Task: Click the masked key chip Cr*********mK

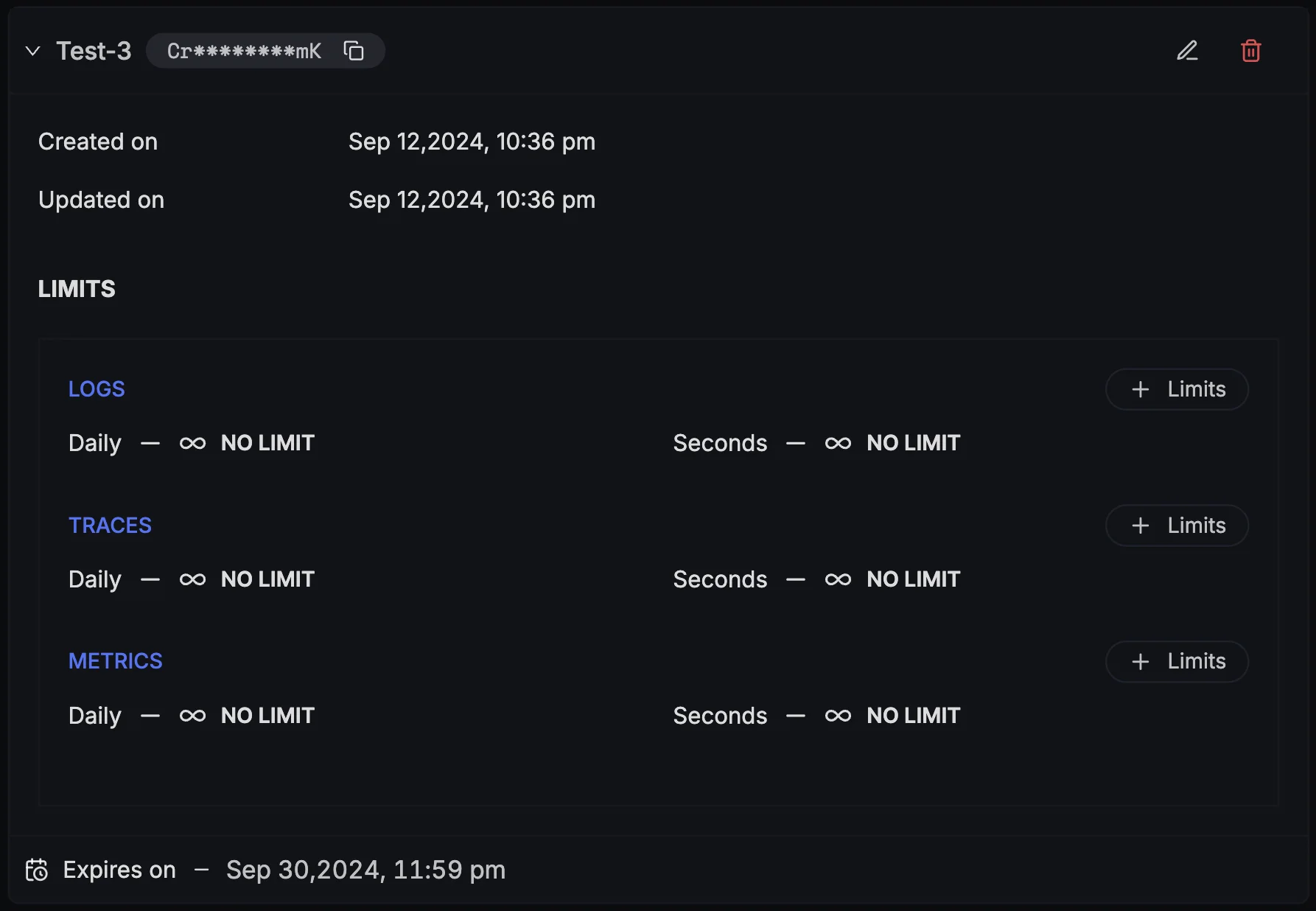Action: point(265,51)
